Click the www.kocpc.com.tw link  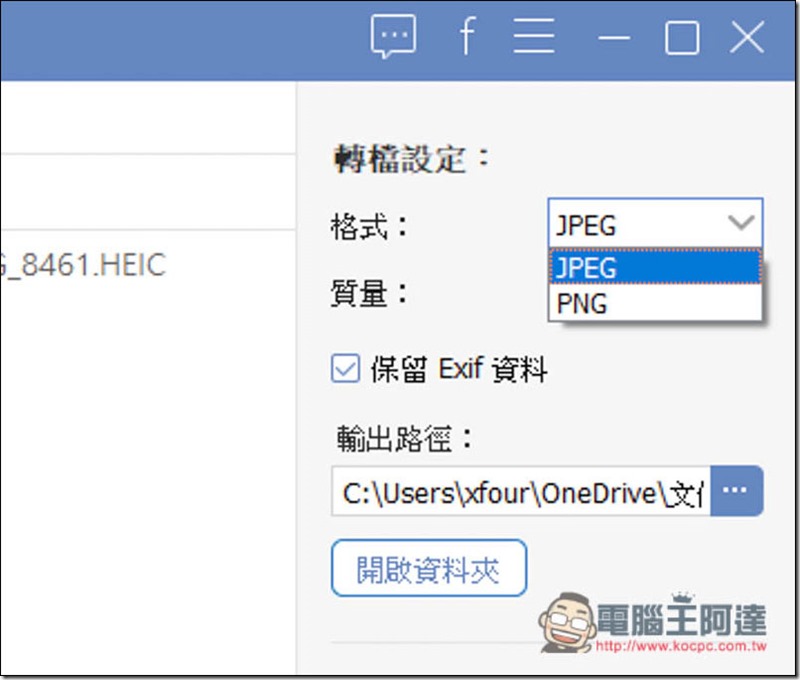(681, 646)
